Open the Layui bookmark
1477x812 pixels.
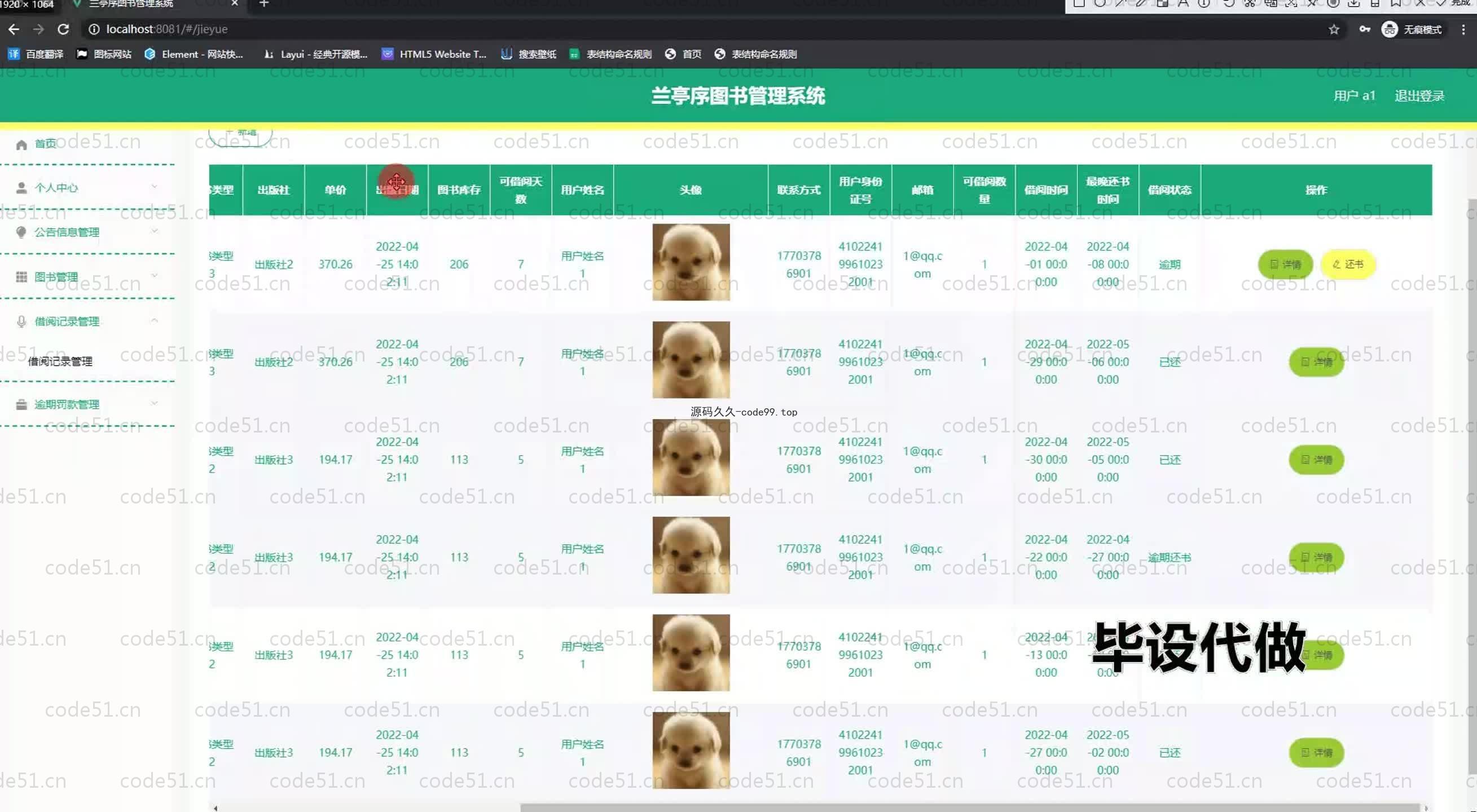315,54
